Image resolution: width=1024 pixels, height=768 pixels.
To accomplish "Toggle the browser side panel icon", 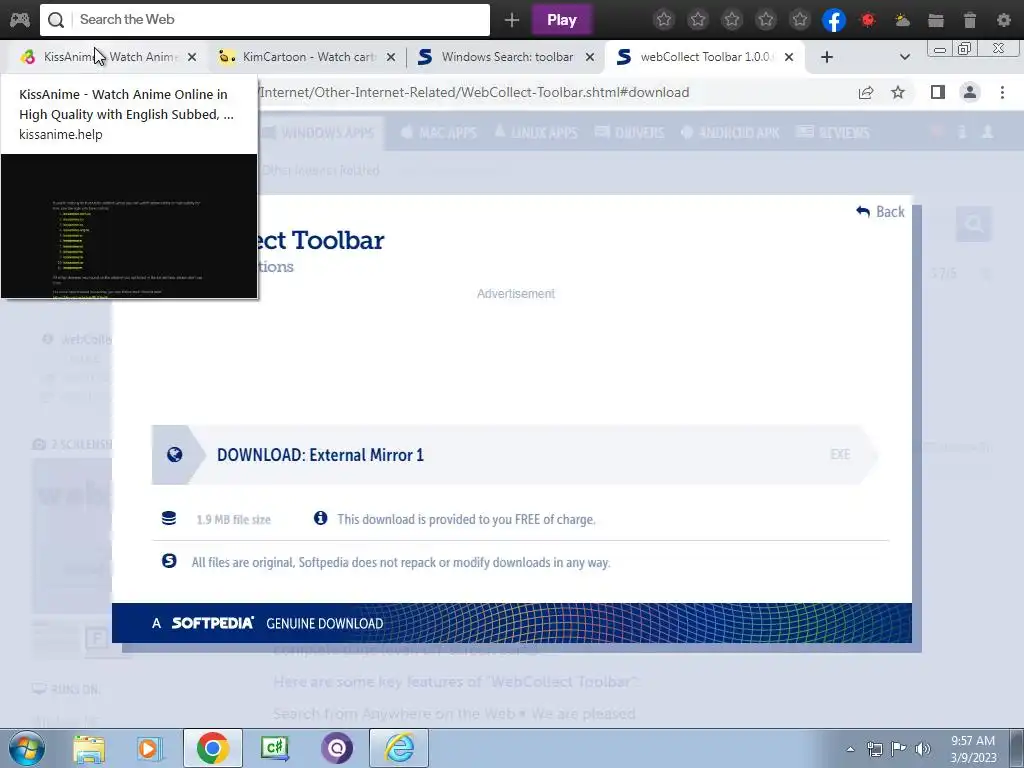I will point(938,93).
